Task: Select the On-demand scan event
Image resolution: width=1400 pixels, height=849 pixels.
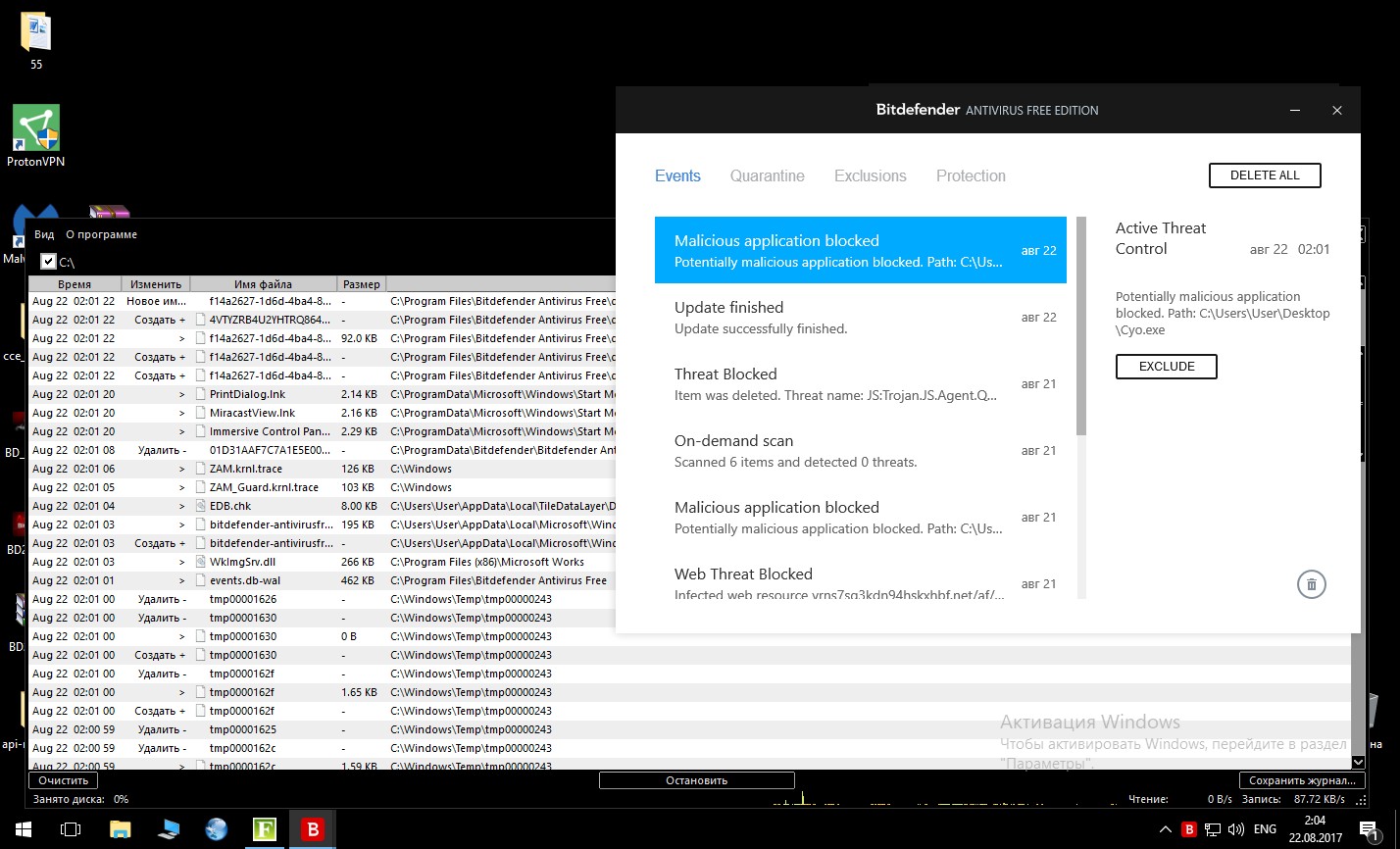Action: click(861, 450)
